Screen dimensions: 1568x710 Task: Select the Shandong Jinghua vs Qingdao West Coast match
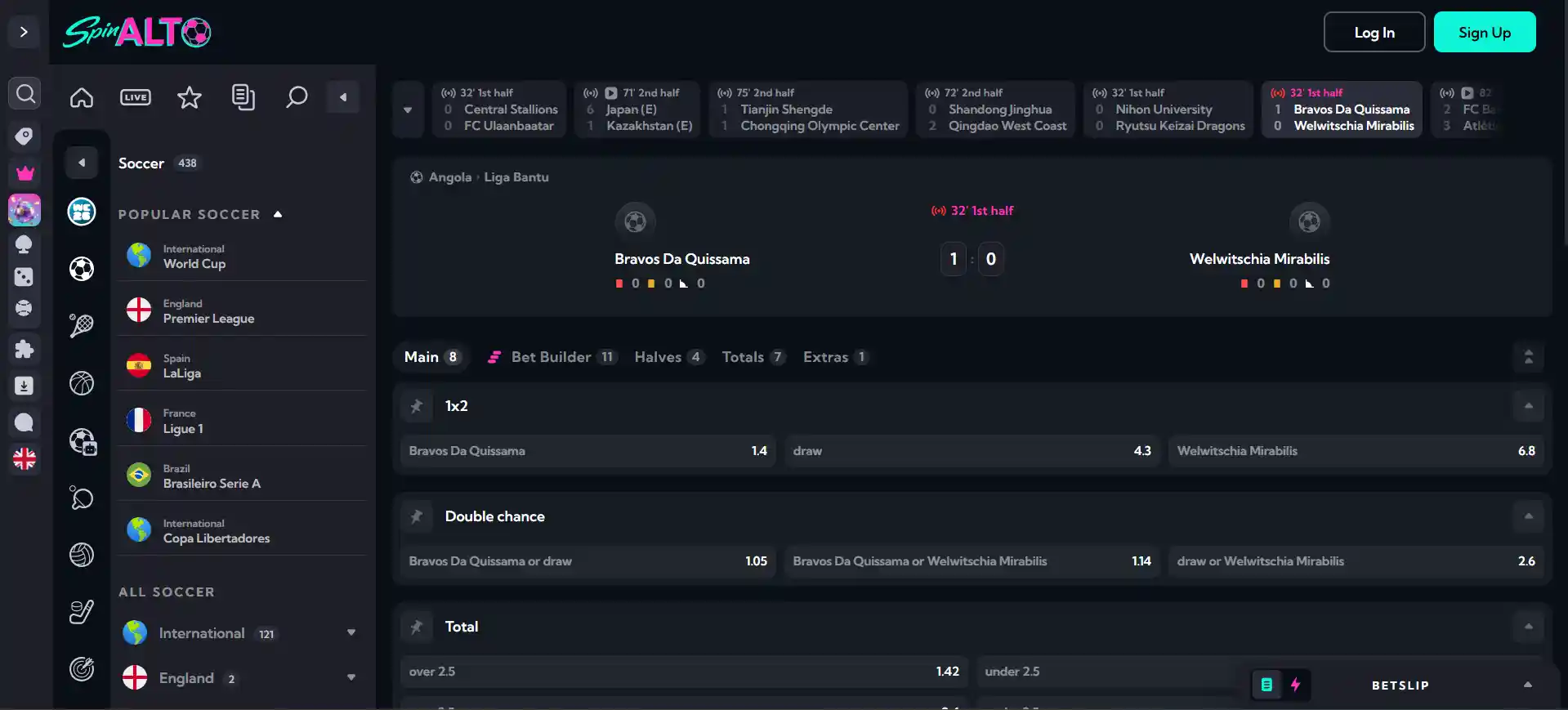[x=996, y=109]
